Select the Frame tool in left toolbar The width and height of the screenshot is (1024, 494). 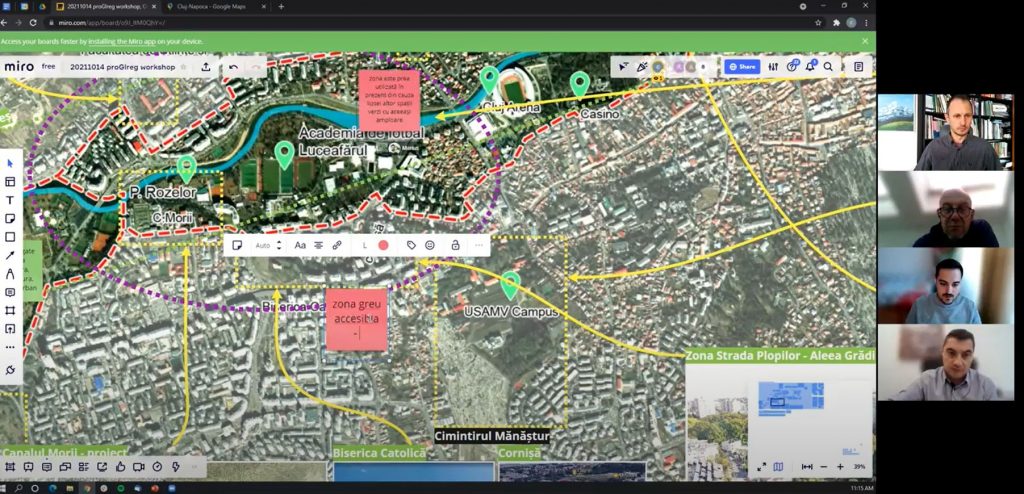(x=10, y=310)
